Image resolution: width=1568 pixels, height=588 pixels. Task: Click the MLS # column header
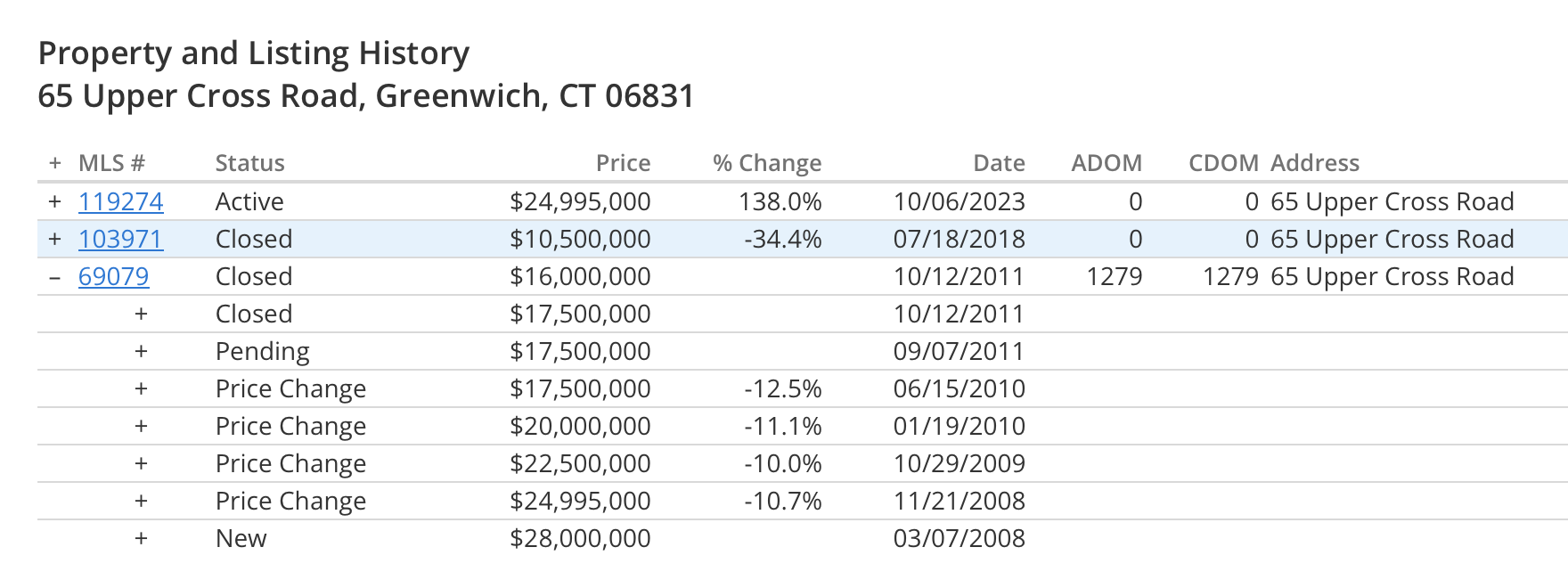111,163
